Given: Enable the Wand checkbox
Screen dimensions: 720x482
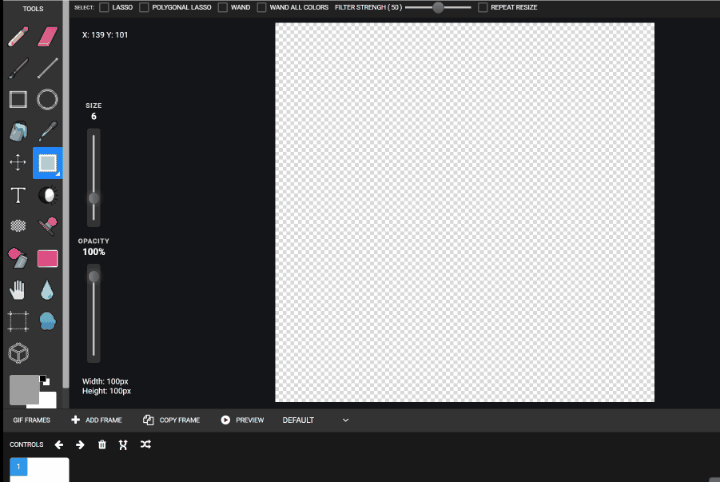Looking at the screenshot, I should coord(223,7).
